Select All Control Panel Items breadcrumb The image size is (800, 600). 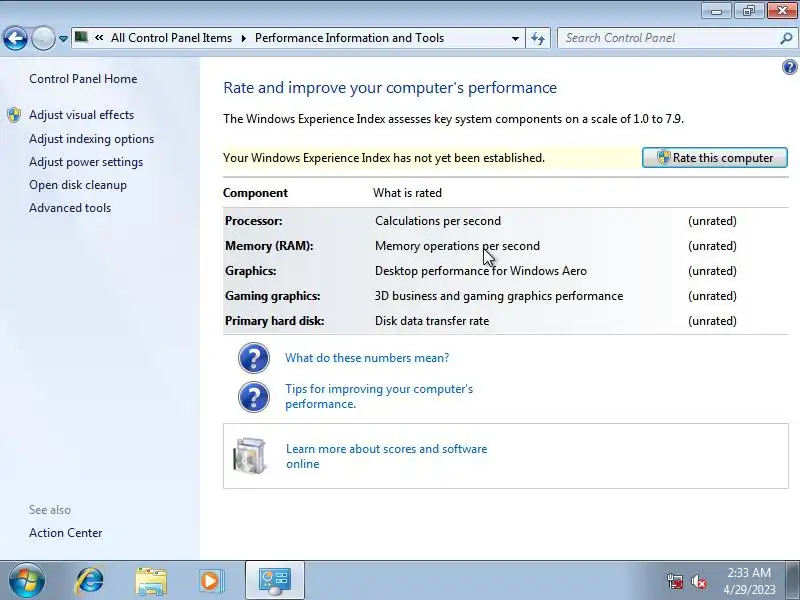point(171,38)
